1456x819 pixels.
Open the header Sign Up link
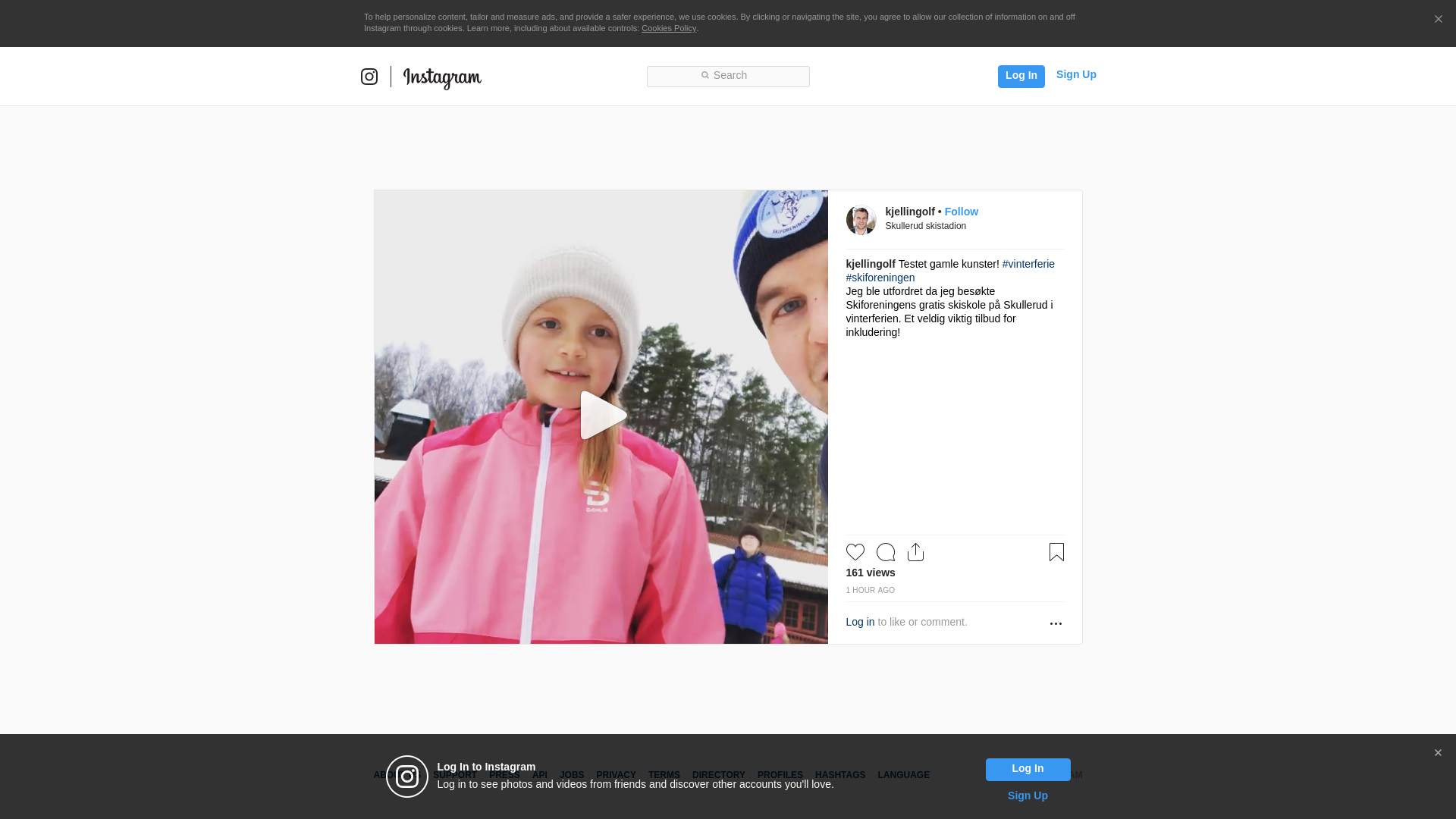coord(1075,74)
